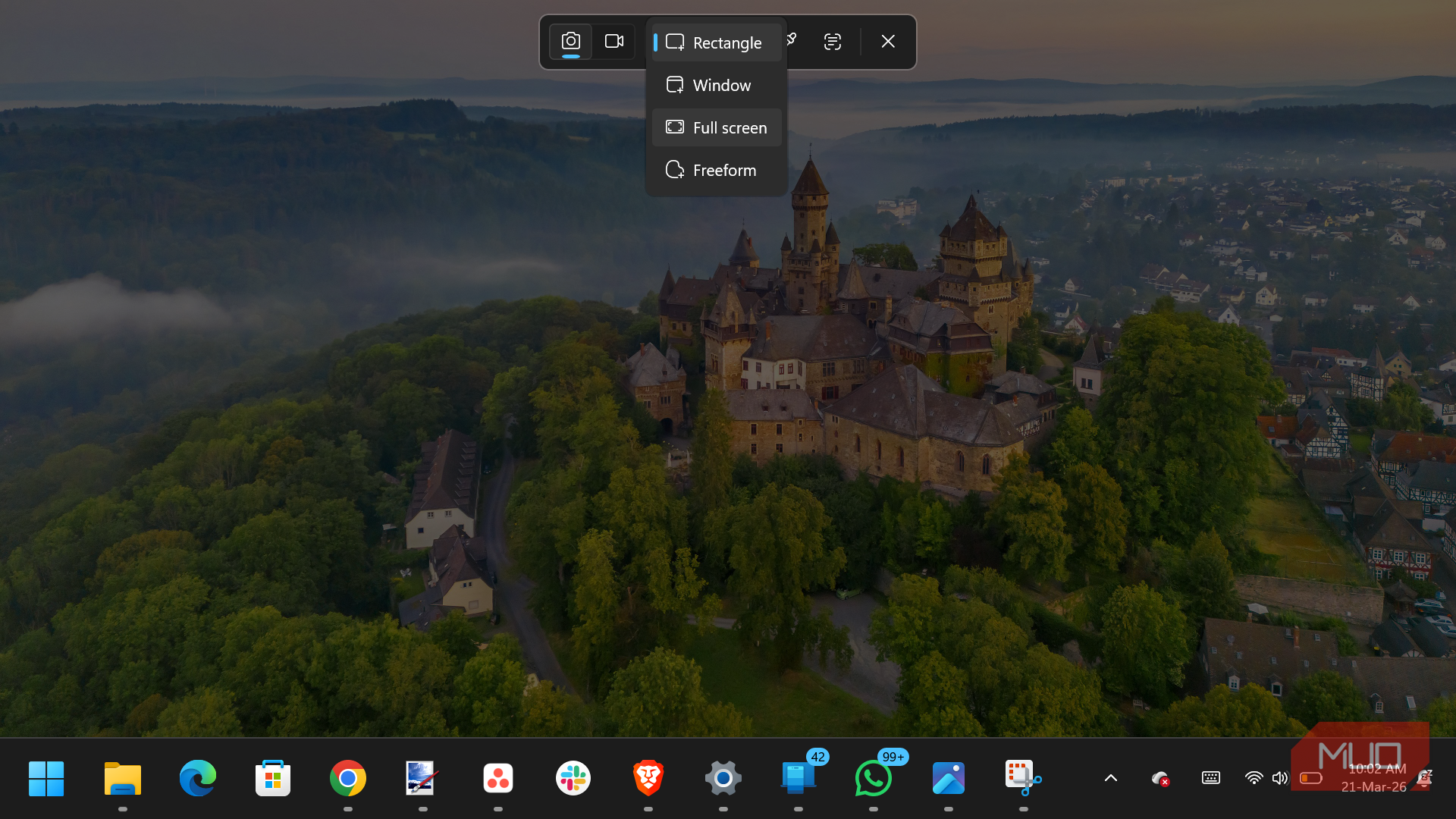
Task: Open the clock showing 10:02 AM
Action: click(x=1376, y=769)
